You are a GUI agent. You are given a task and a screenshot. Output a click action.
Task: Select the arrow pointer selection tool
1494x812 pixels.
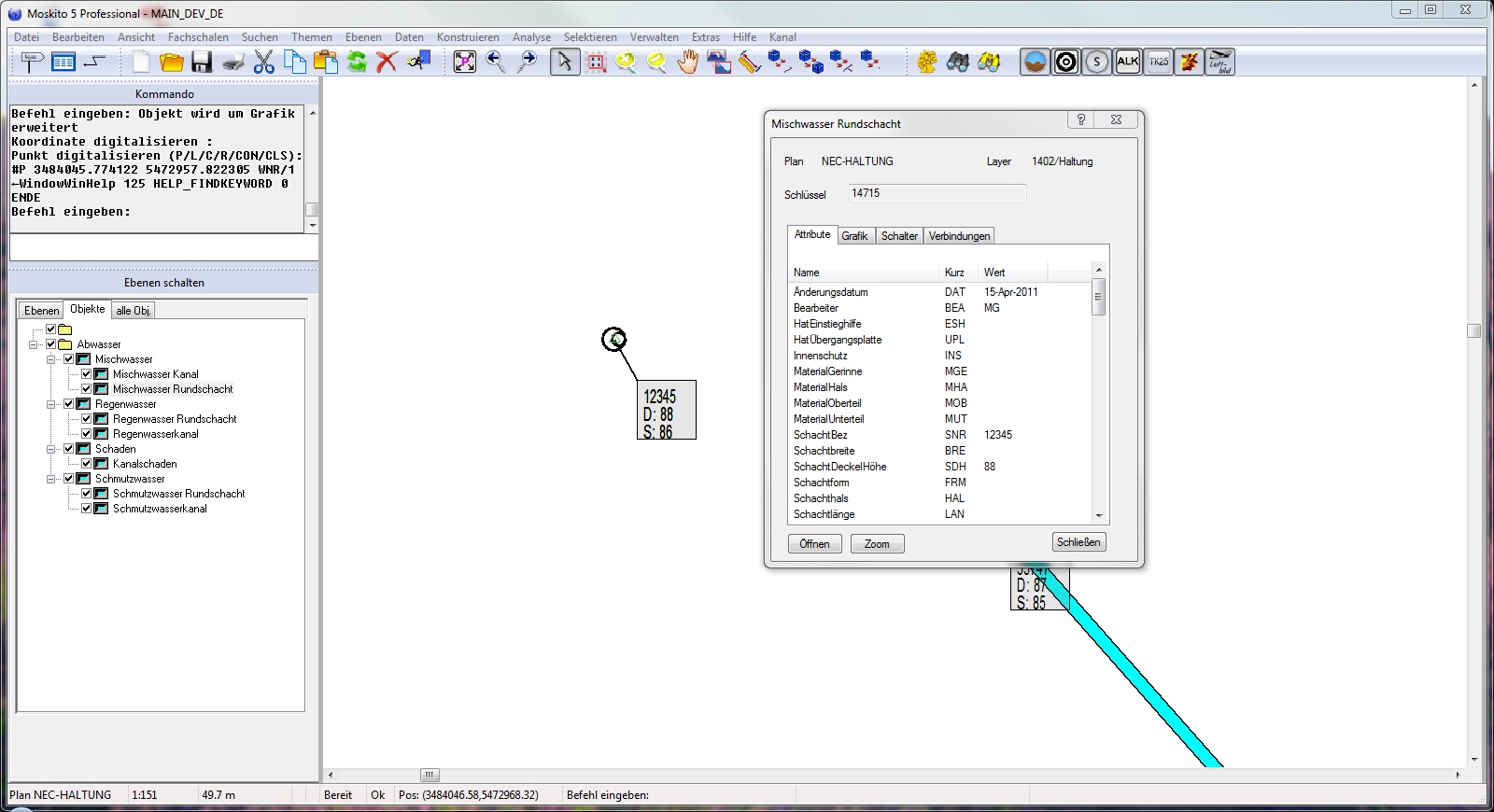click(564, 63)
